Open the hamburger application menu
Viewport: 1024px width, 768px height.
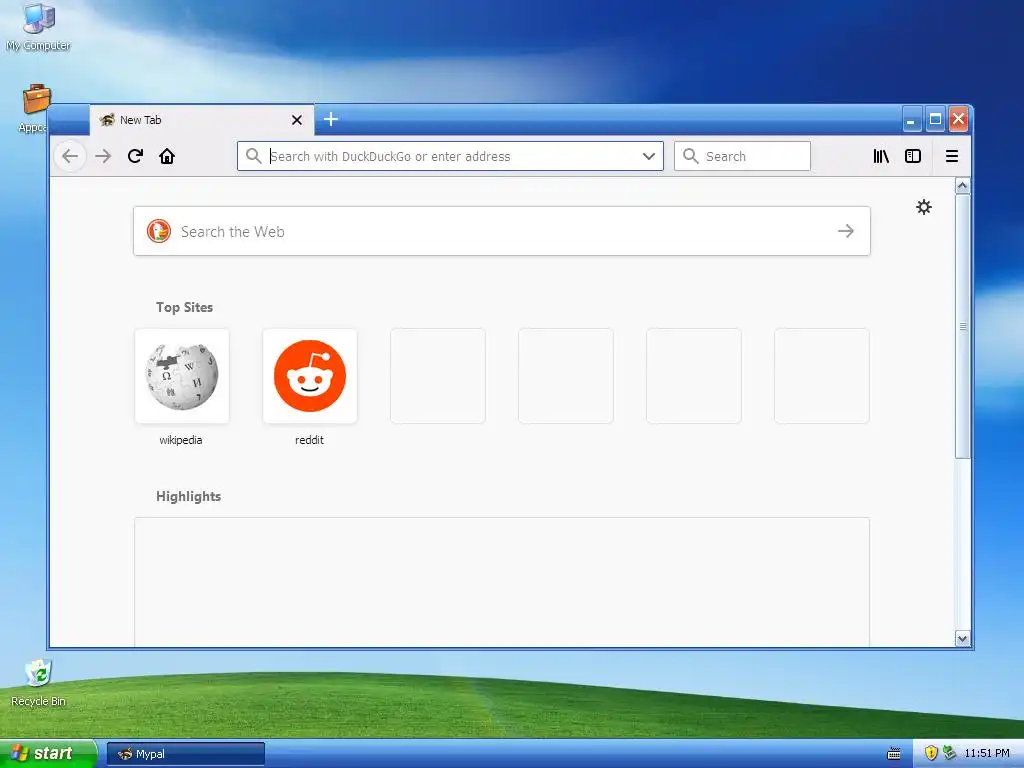[952, 156]
